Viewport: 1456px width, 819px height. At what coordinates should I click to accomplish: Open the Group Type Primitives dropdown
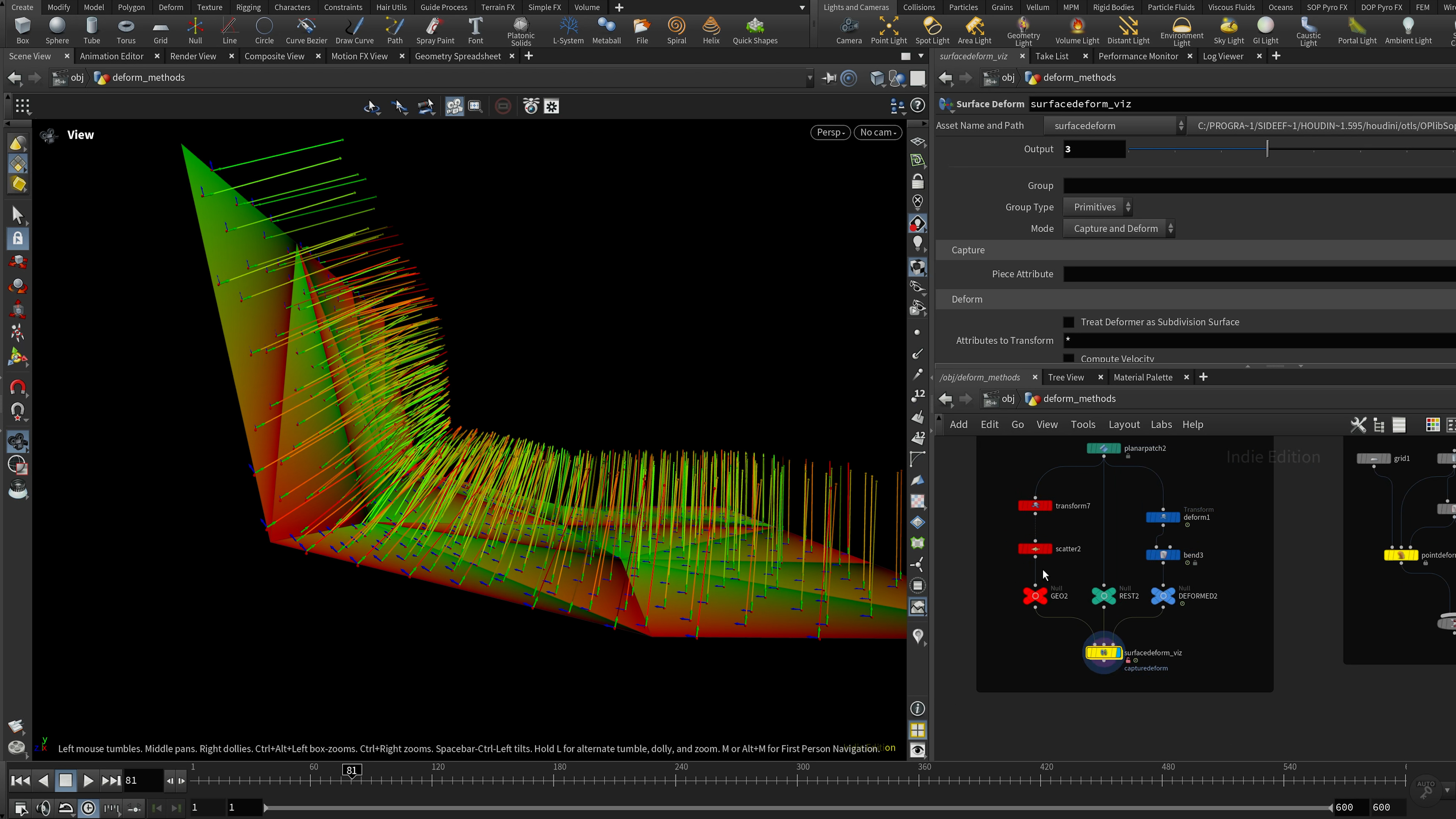click(x=1097, y=207)
